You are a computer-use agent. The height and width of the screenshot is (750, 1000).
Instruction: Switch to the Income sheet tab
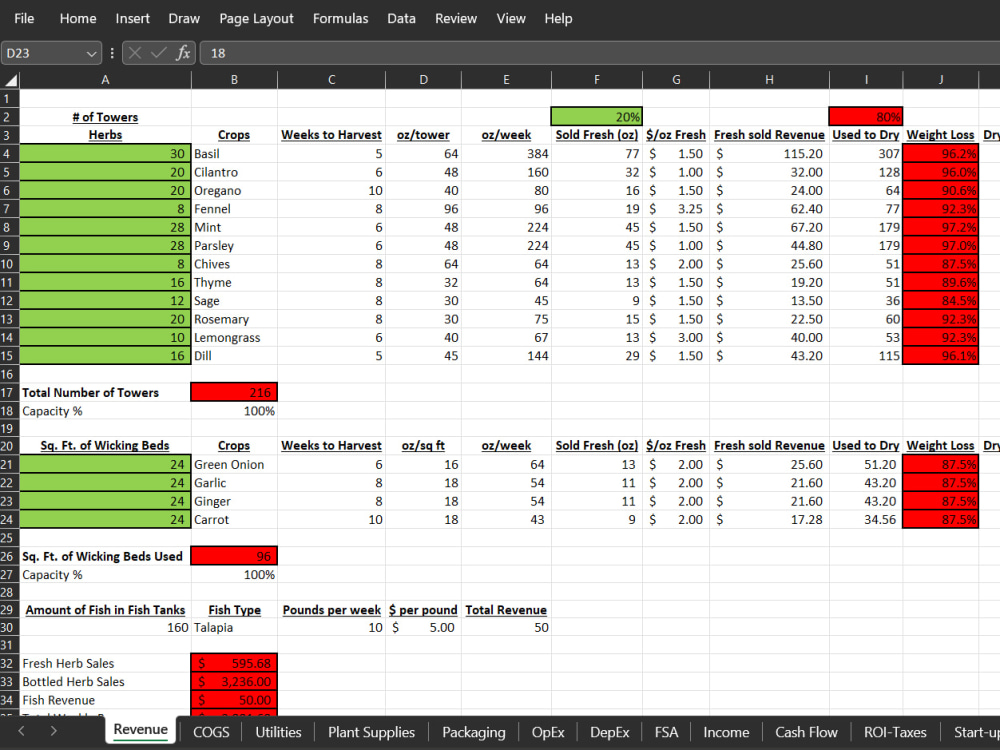tap(726, 731)
